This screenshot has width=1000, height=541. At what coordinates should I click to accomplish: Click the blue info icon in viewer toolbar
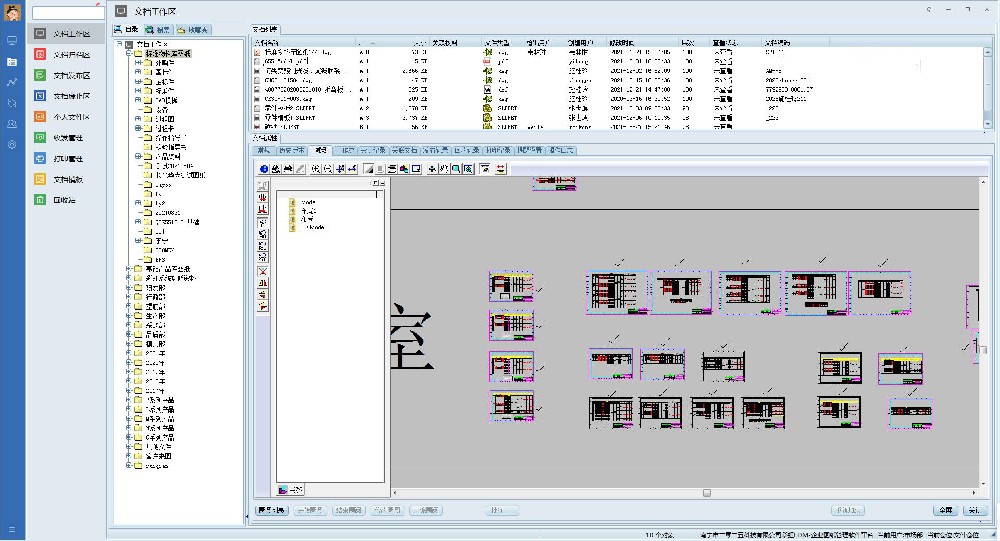[264, 169]
